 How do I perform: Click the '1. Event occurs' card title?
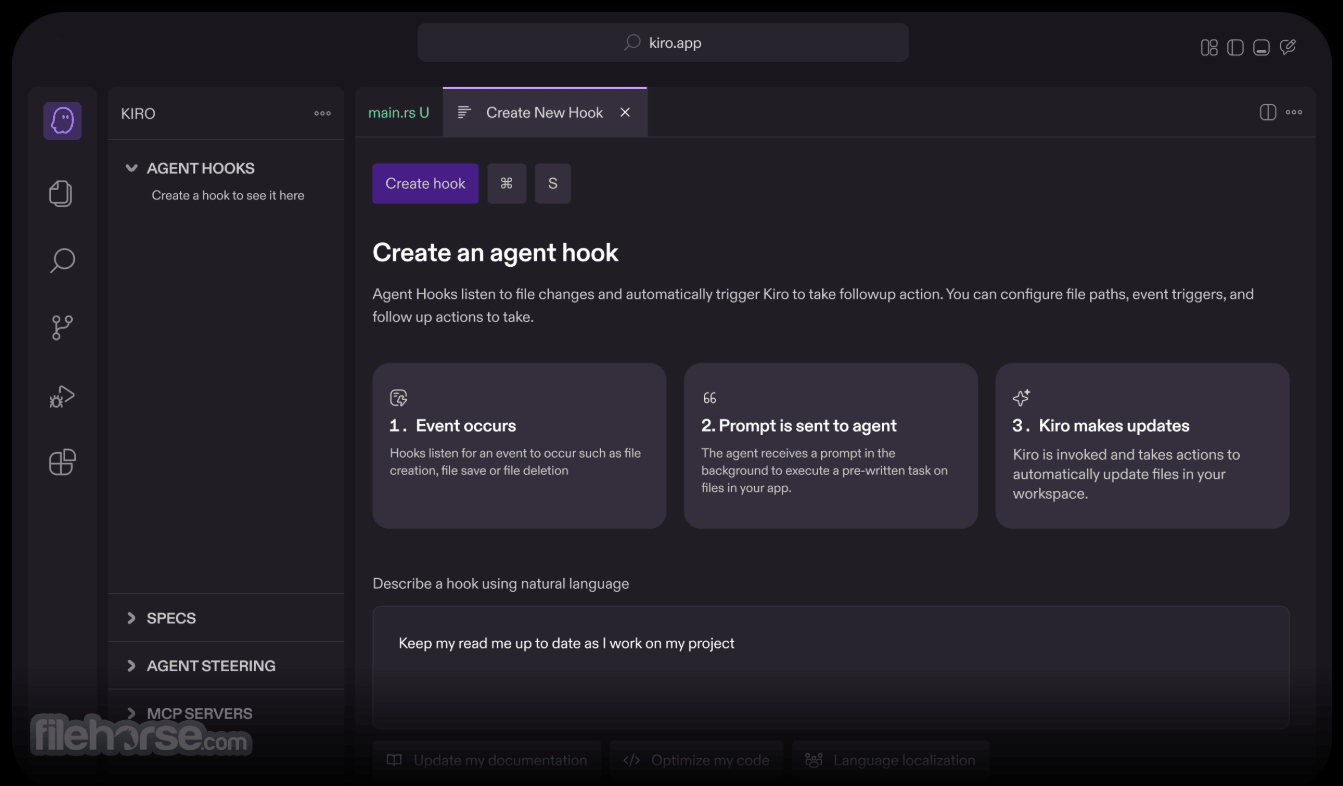coord(453,426)
